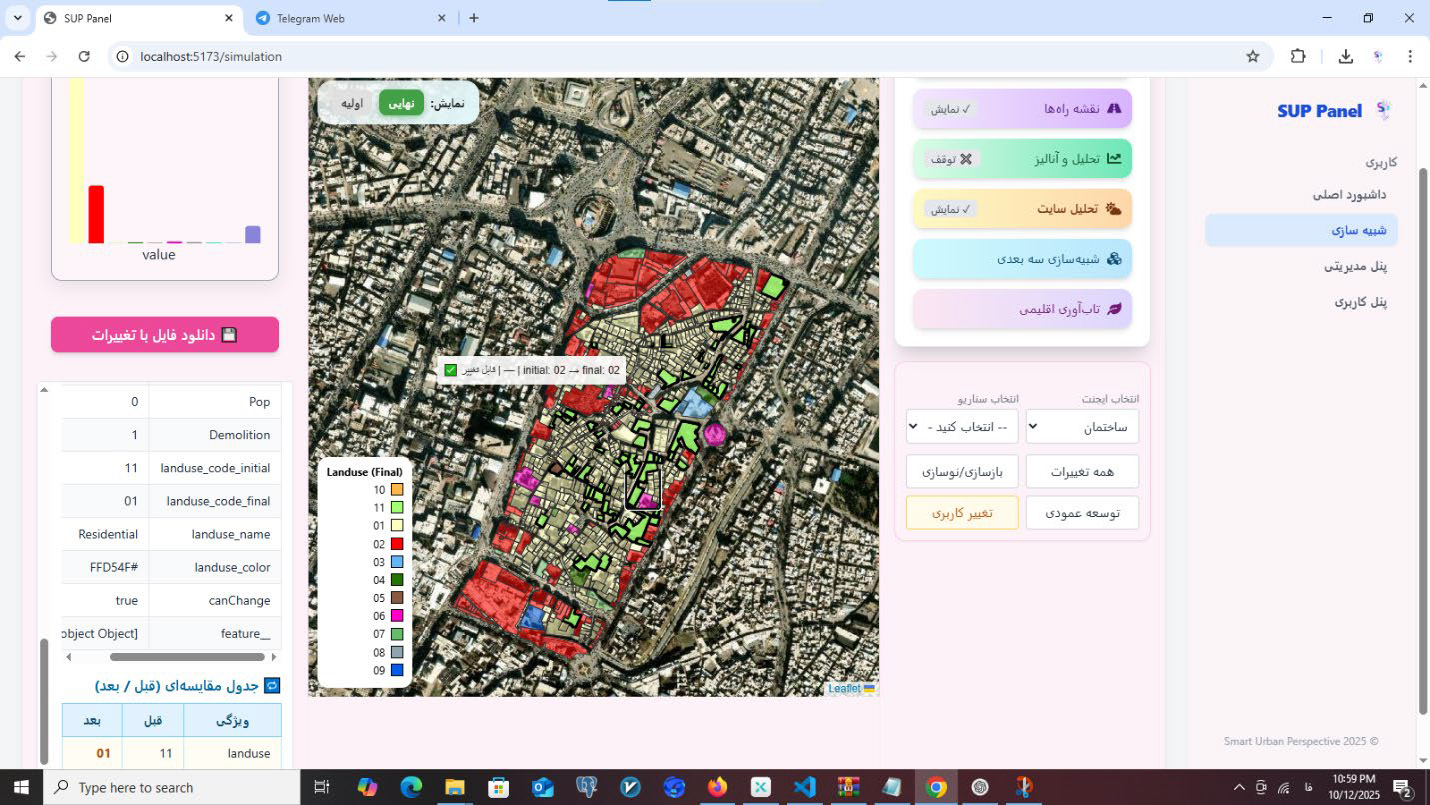Click legend swatch for landuse 02
This screenshot has height=805, width=1430.
[x=397, y=544]
